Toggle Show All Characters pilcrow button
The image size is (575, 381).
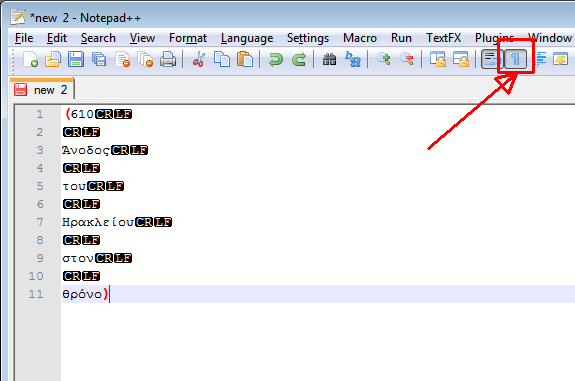pyautogui.click(x=516, y=59)
